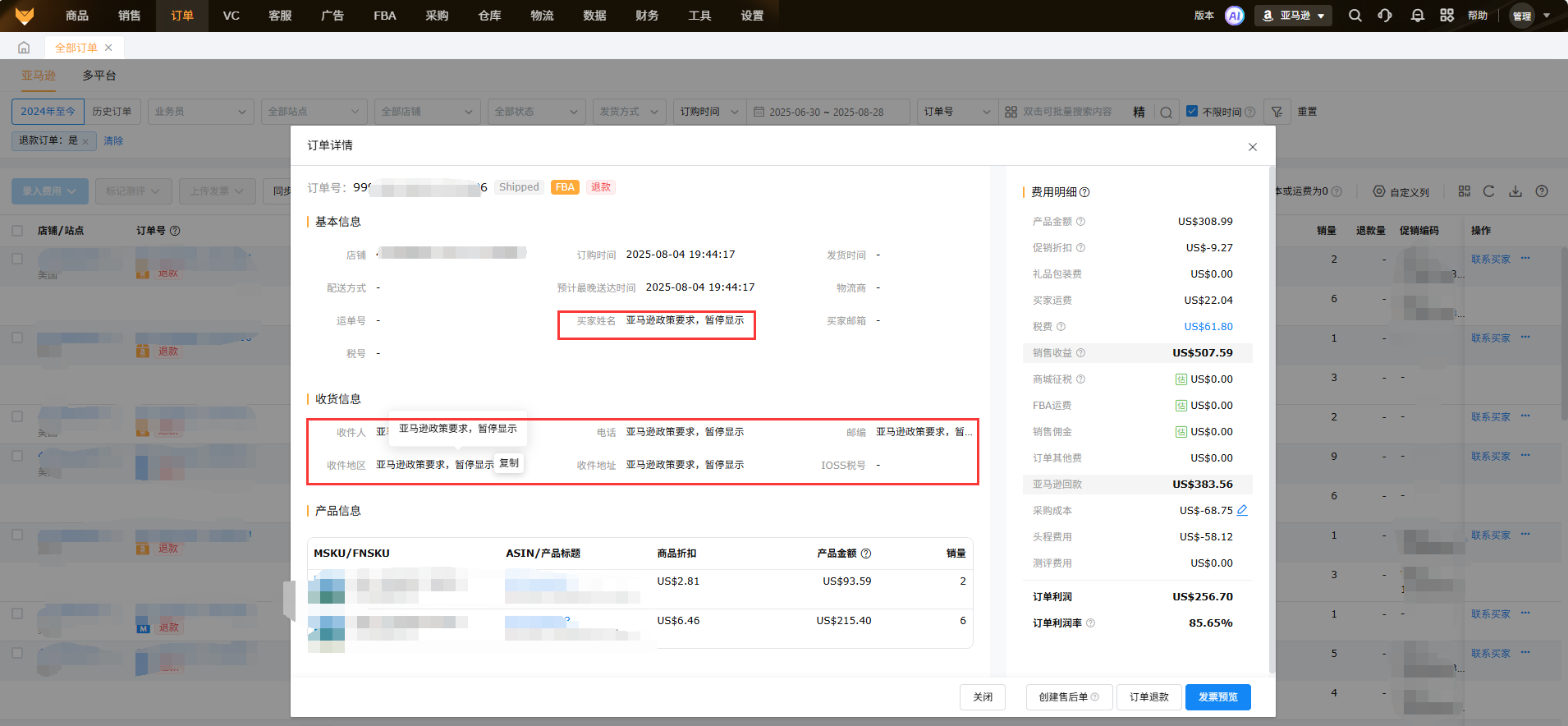The image size is (1568, 726).
Task: Click the 重置 button
Action: 1307,112
